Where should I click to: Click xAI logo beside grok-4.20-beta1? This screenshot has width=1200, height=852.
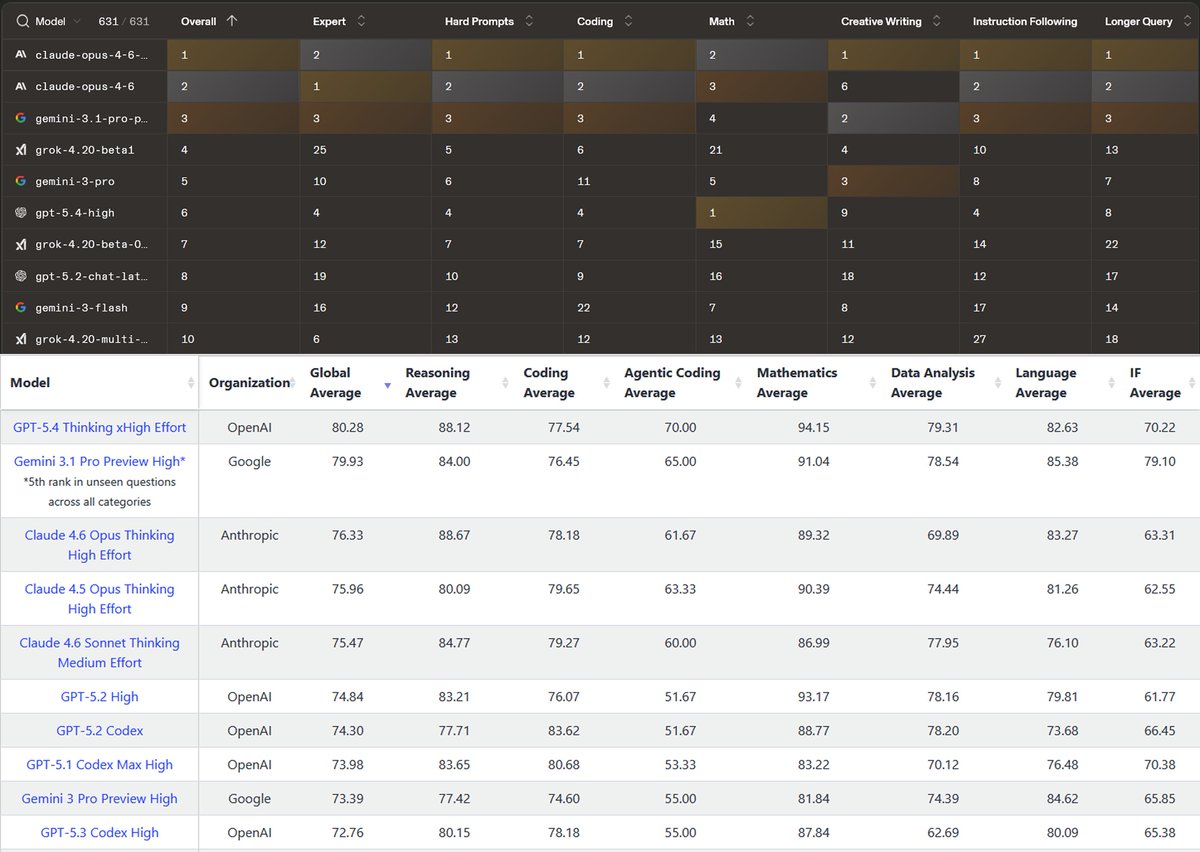click(x=21, y=150)
